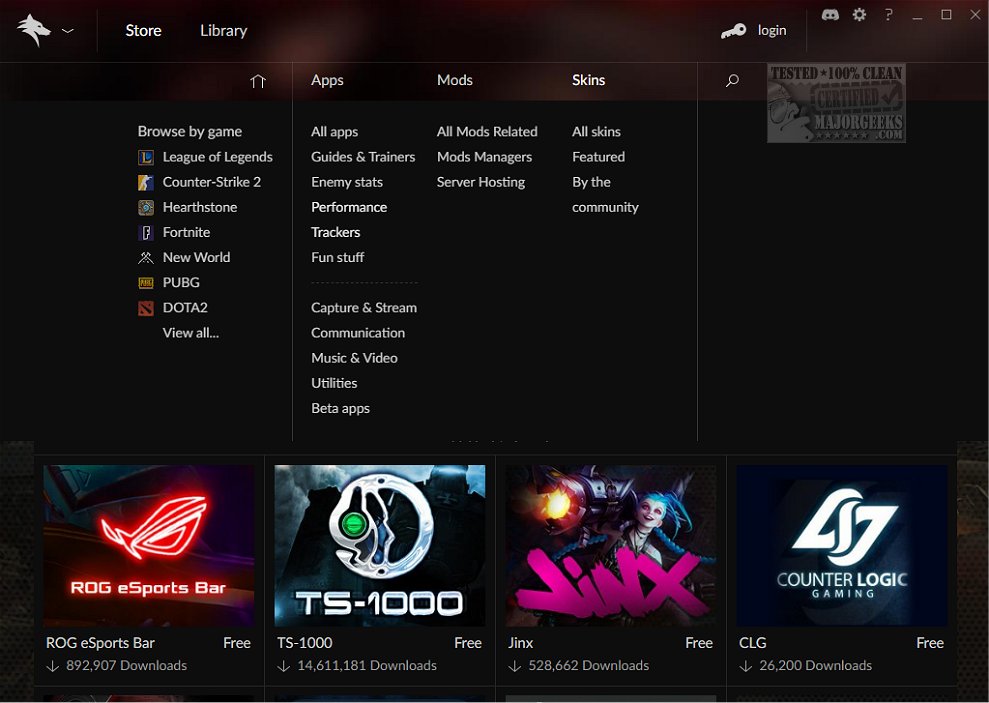Screen dimensions: 989x703
Task: Open the Discord icon link
Action: (x=830, y=15)
